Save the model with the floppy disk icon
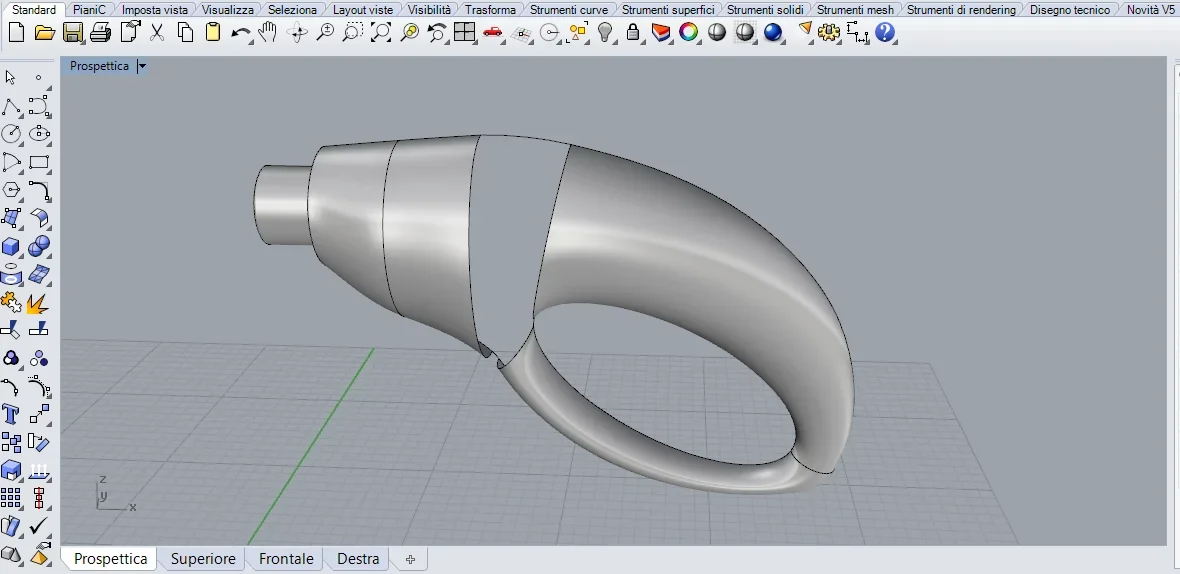 72,32
